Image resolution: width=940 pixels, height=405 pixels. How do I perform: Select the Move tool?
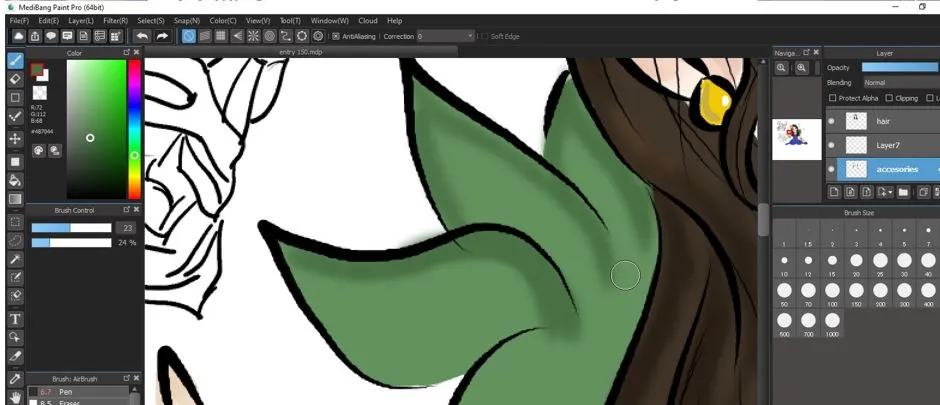click(x=16, y=138)
